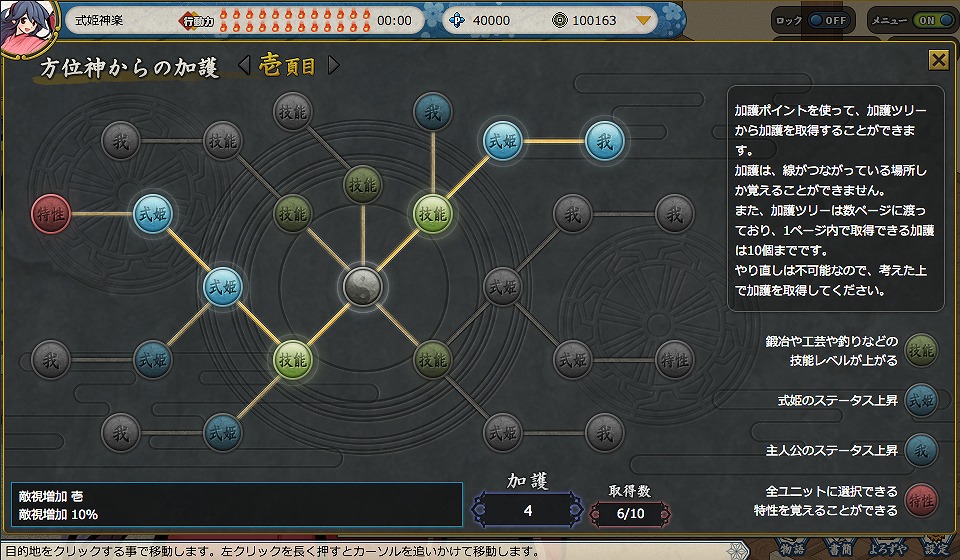The height and width of the screenshot is (560, 960).
Task: Click the blue 我 legend icon
Action: coord(921,449)
